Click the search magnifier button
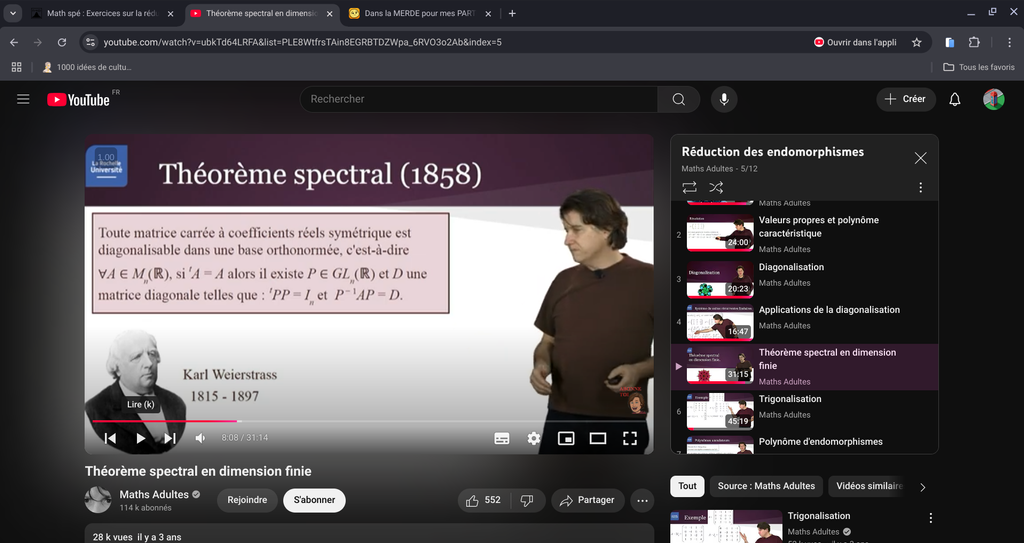 (x=679, y=99)
